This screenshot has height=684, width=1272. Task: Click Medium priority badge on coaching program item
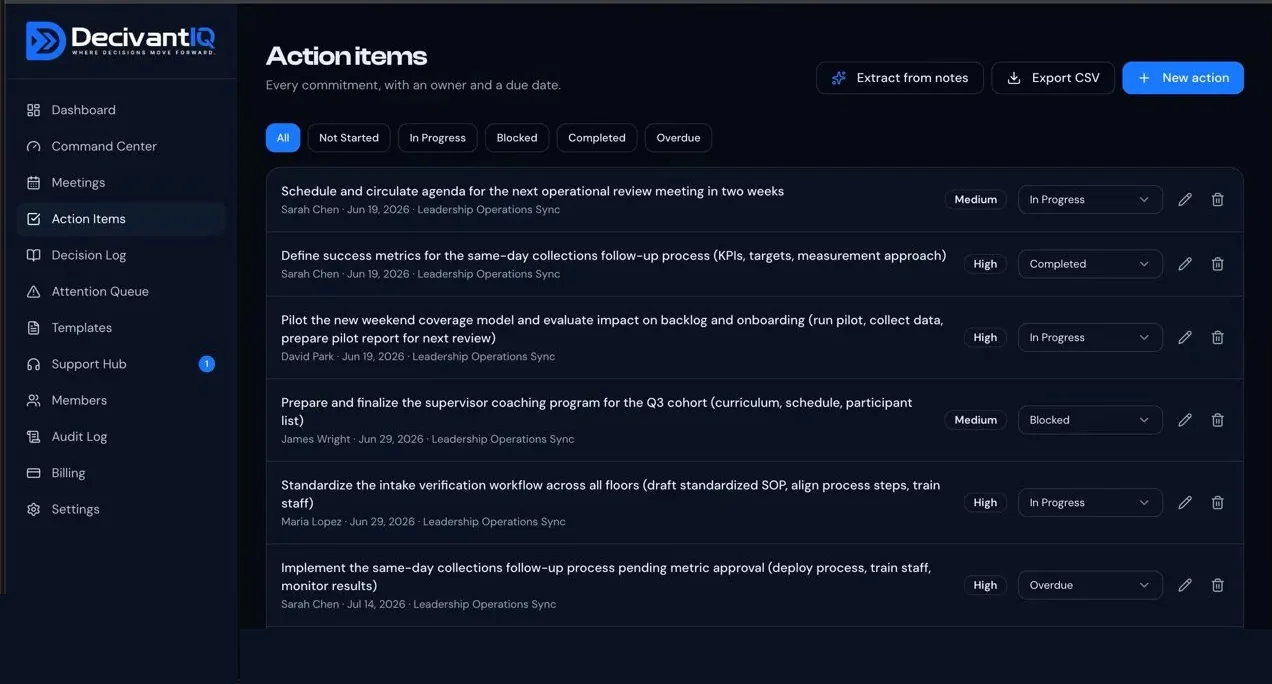(975, 420)
